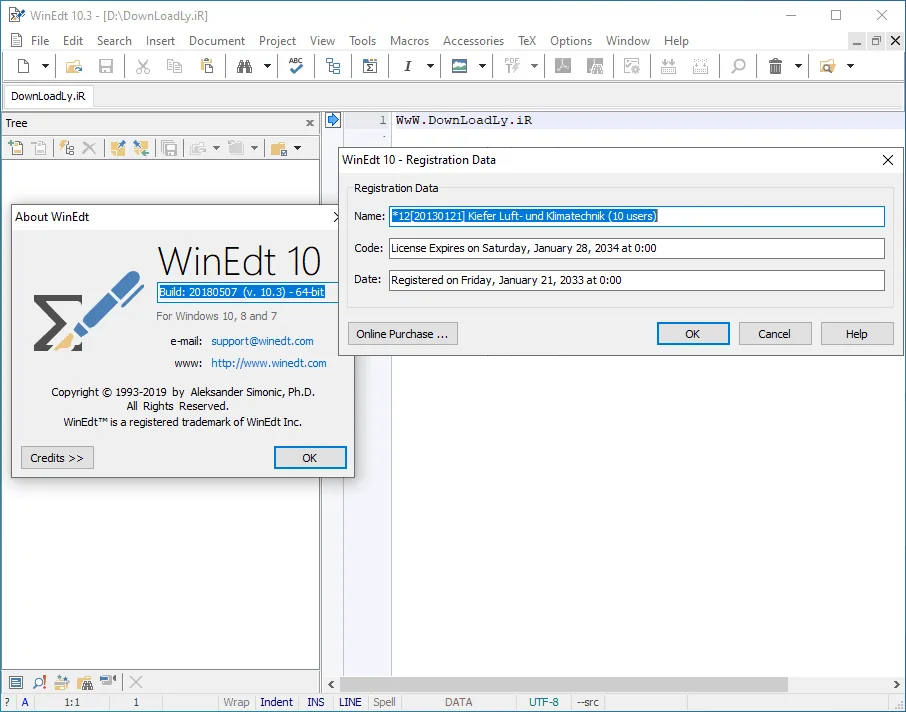This screenshot has height=712, width=906.
Task: Click the insert image picture toolbar icon
Action: click(x=459, y=66)
